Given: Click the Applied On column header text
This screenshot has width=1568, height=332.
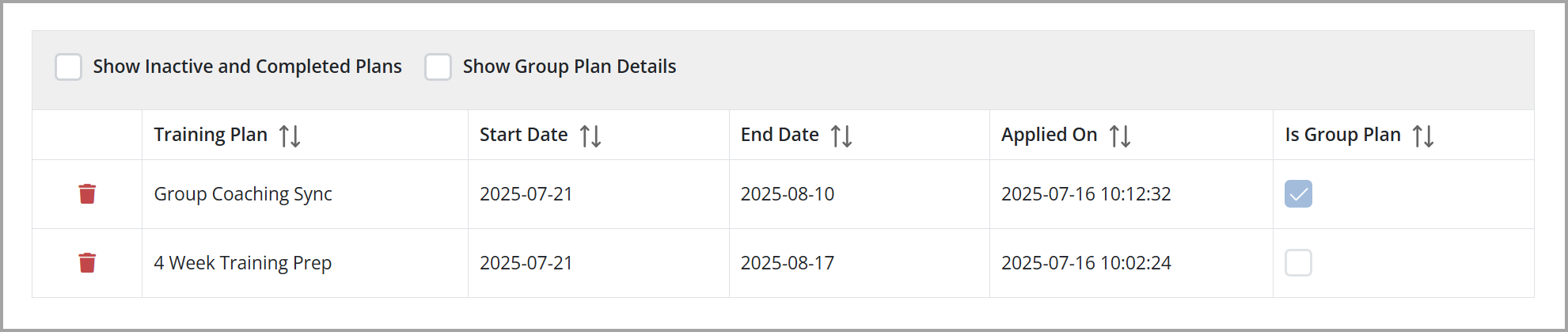Looking at the screenshot, I should tap(1049, 135).
